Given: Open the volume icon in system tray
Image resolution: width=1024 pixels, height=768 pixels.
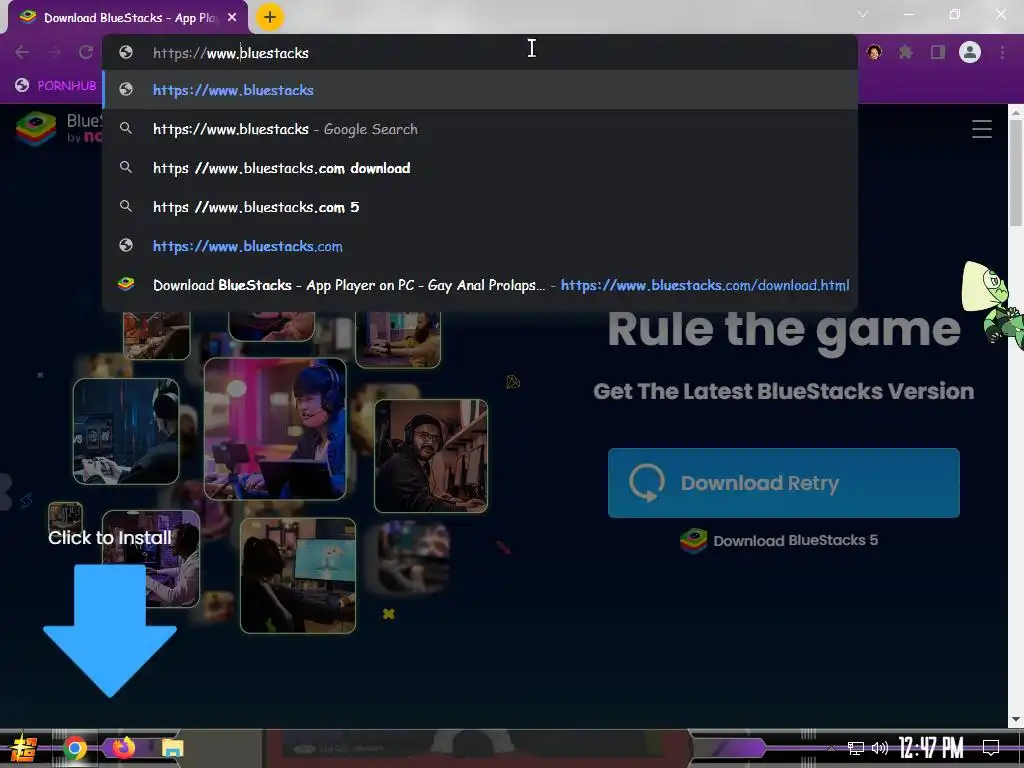Looking at the screenshot, I should [880, 748].
